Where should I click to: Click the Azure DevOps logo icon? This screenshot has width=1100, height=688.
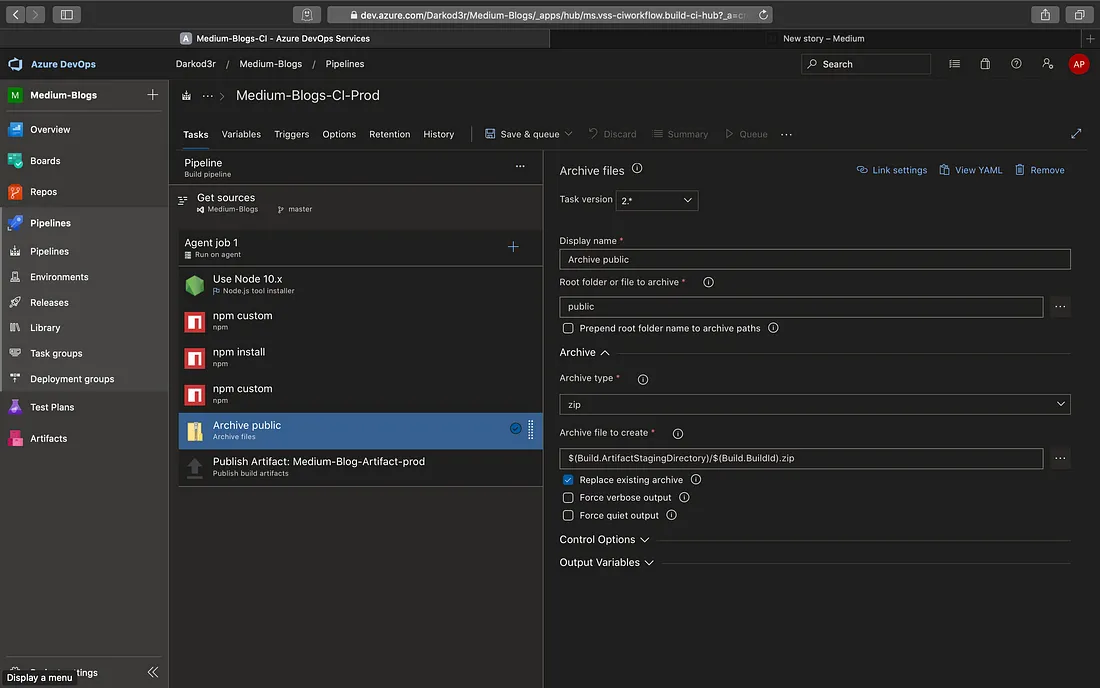tap(15, 64)
